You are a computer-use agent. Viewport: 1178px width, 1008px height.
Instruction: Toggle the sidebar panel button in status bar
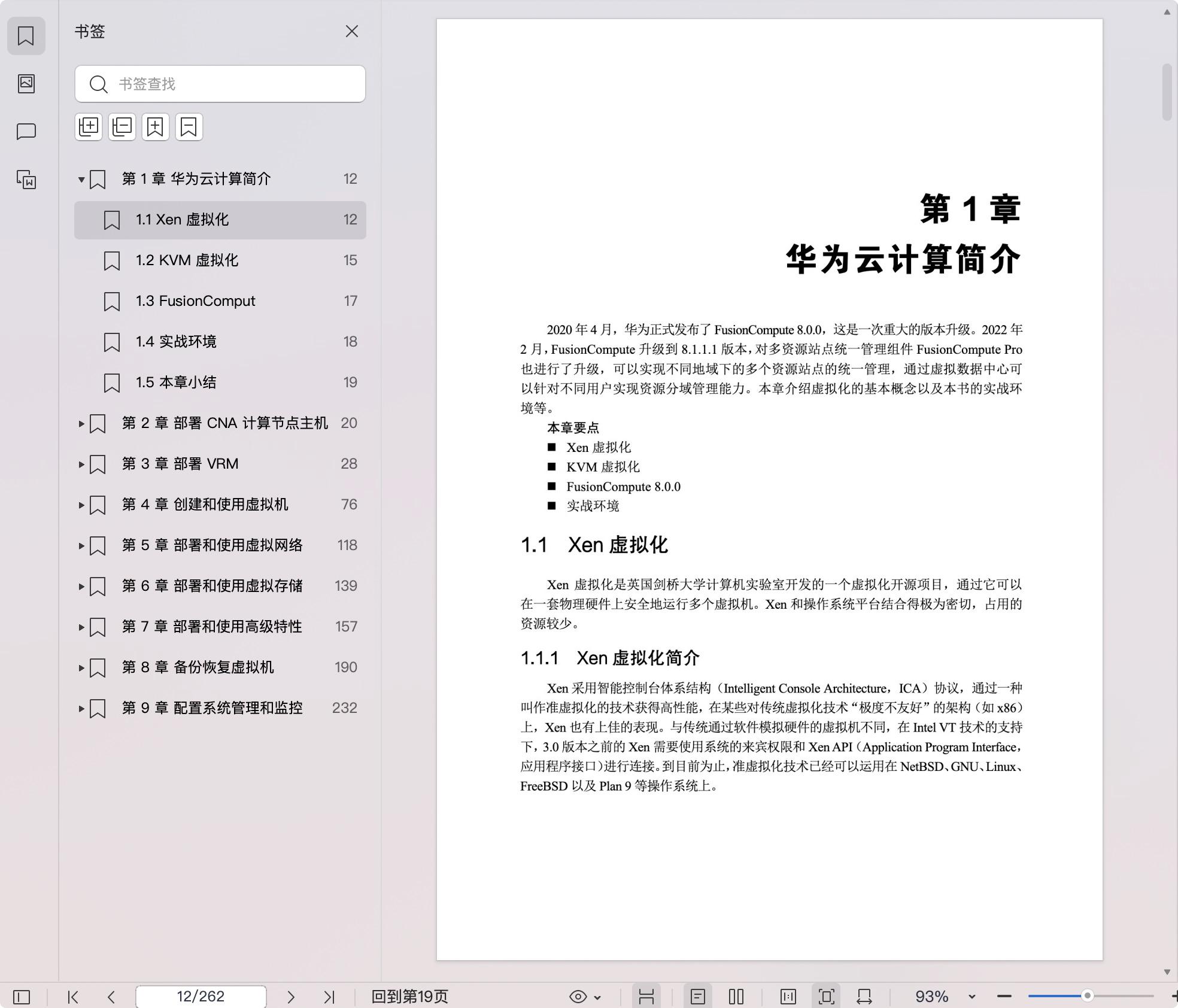pyautogui.click(x=22, y=997)
